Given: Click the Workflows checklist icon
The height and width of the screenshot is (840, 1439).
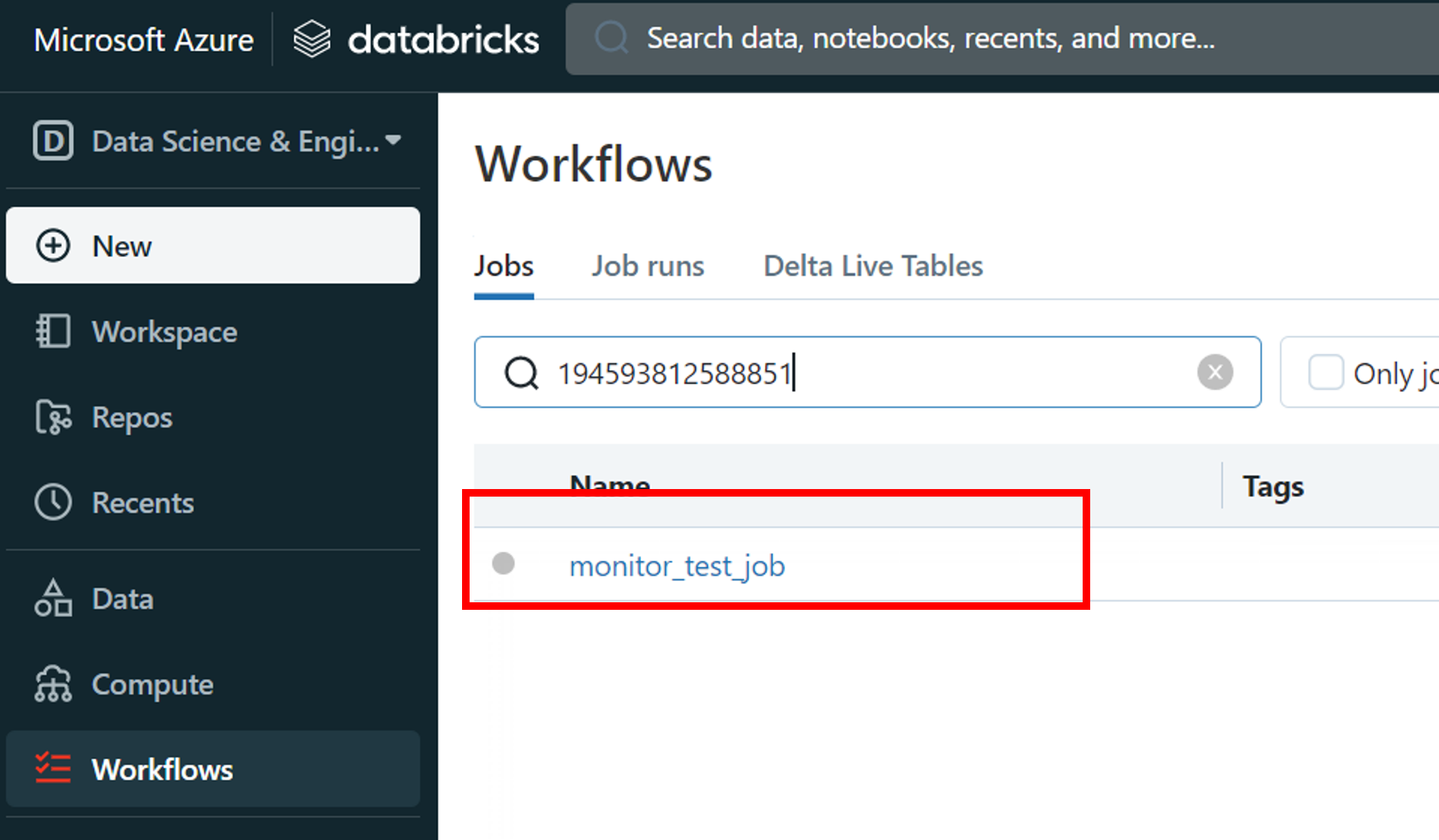Looking at the screenshot, I should 53,769.
